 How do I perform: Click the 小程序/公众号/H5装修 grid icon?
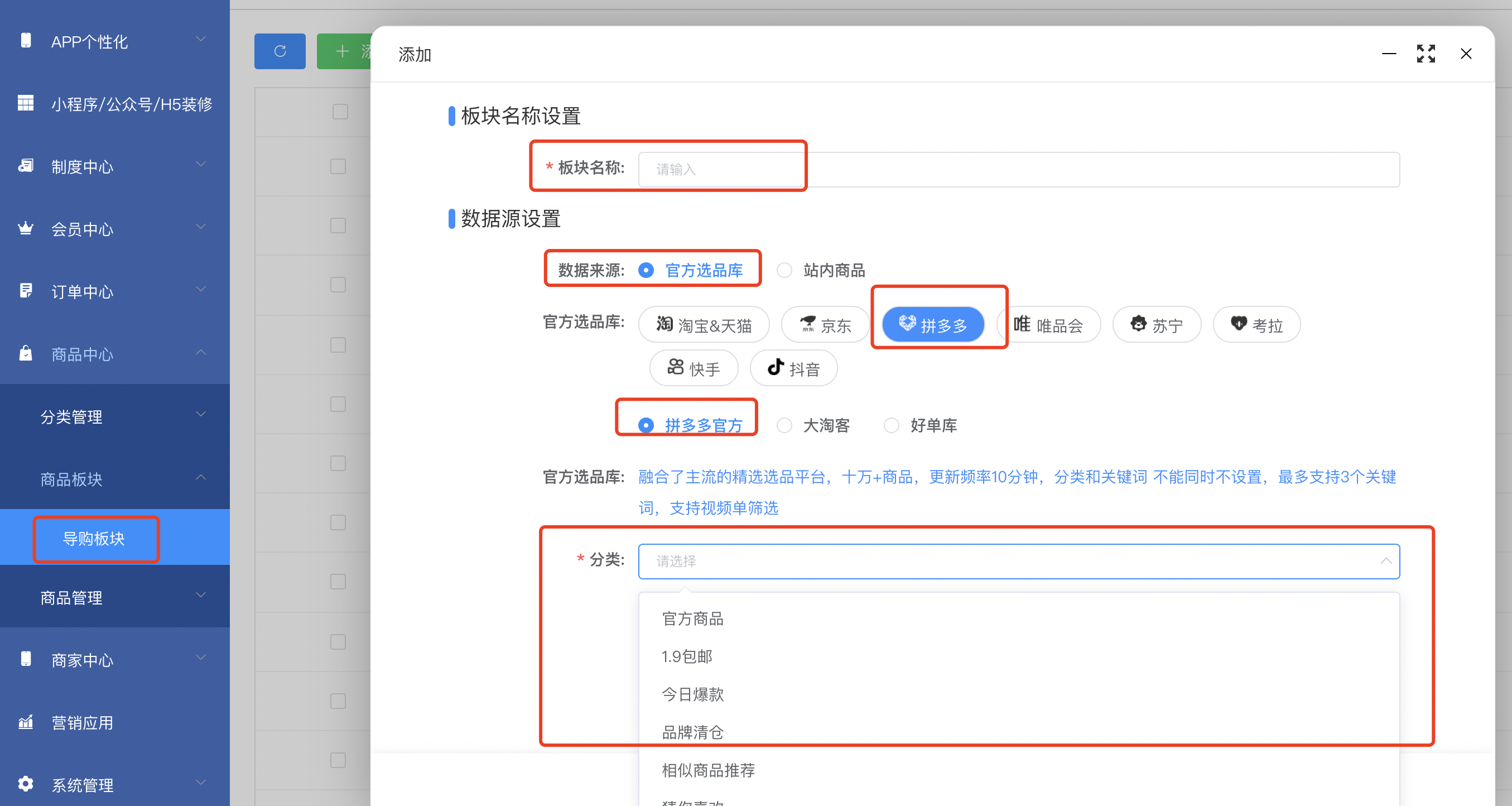[25, 103]
